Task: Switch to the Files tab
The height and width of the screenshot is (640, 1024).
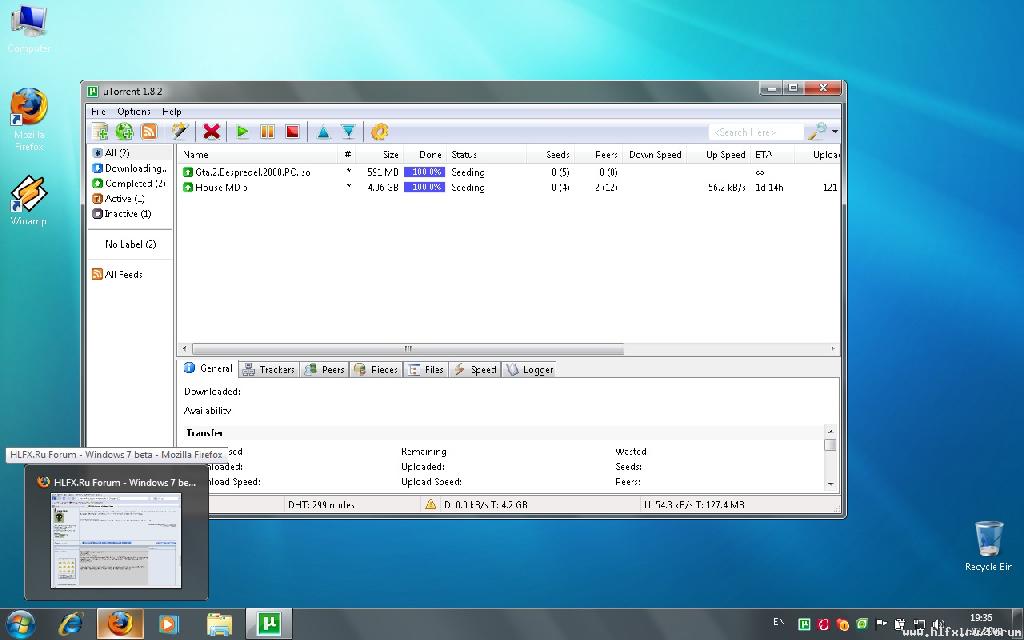Action: click(426, 370)
